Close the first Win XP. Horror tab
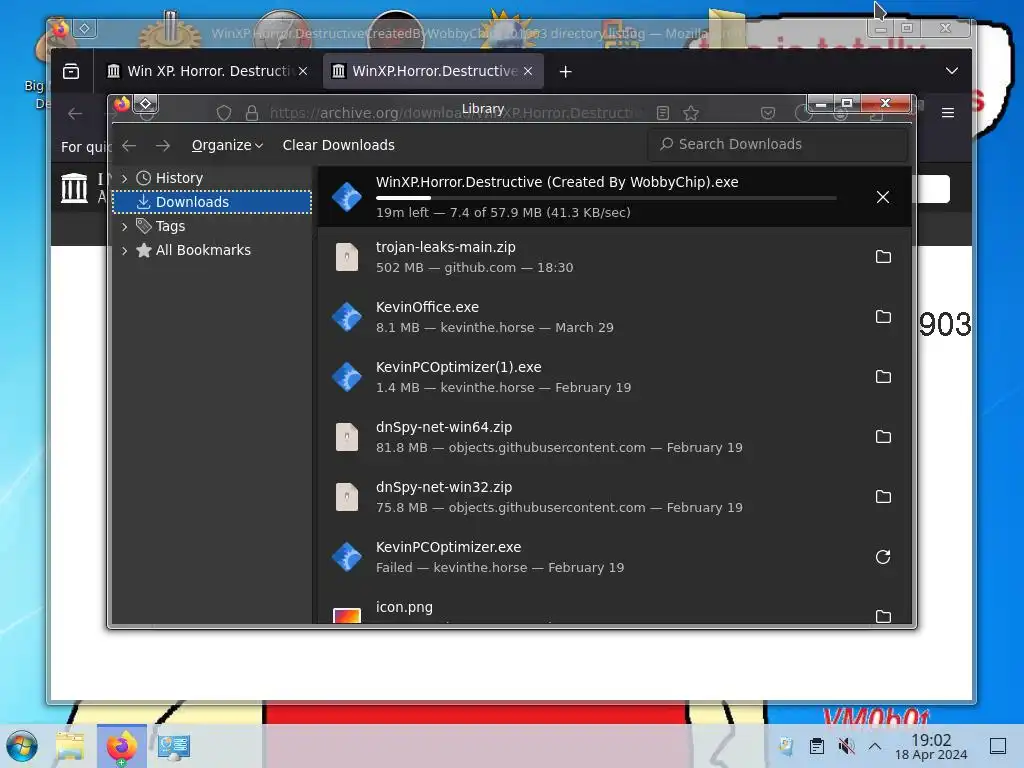1024x768 pixels. tap(303, 71)
